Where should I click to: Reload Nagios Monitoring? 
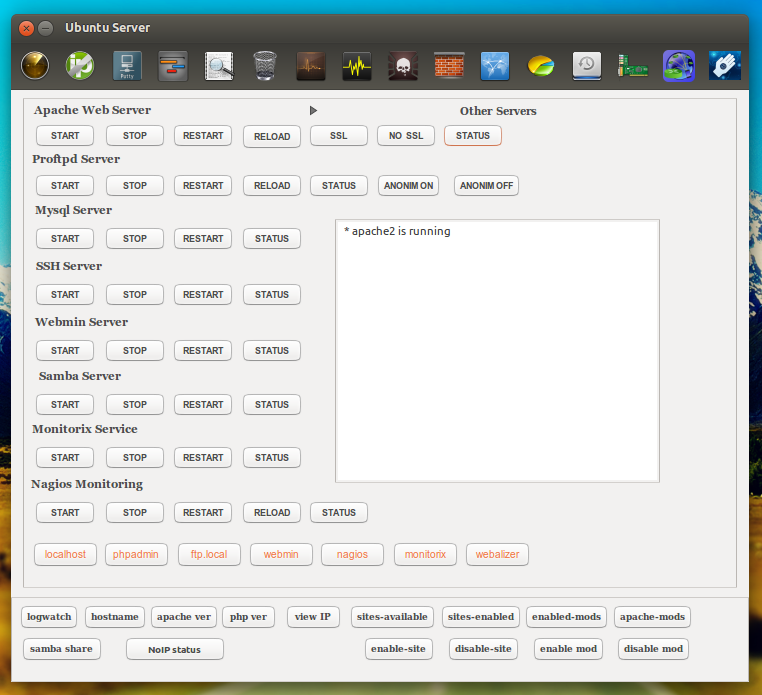click(272, 513)
